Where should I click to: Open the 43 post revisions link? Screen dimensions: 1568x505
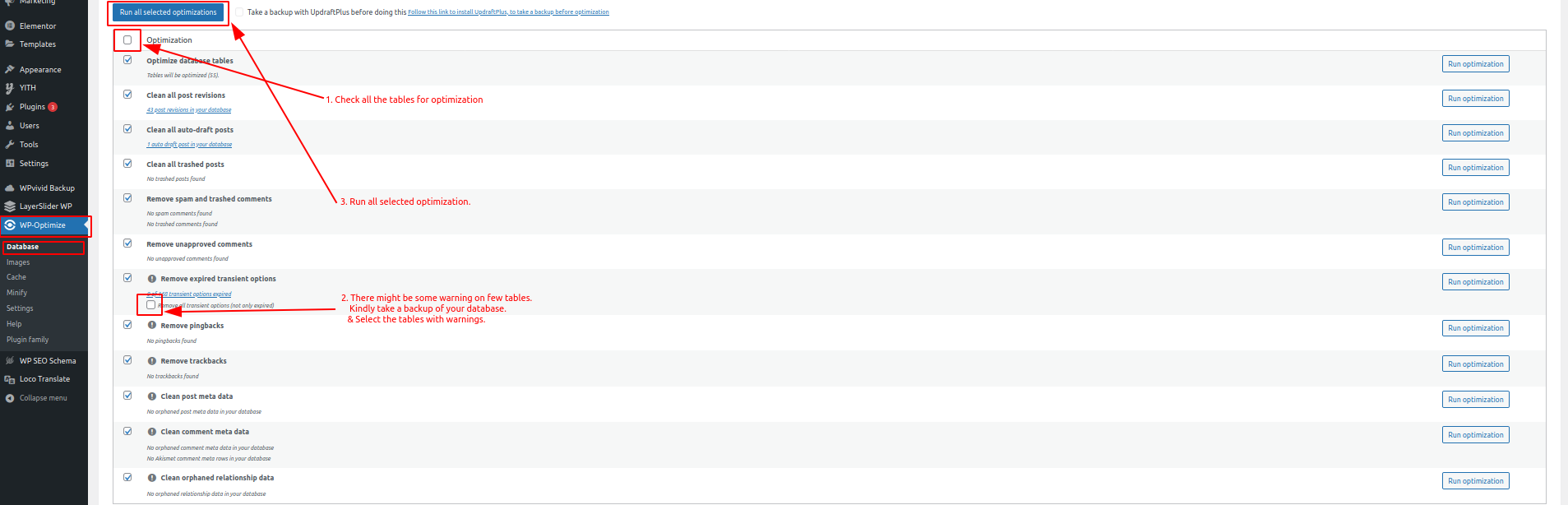point(189,110)
